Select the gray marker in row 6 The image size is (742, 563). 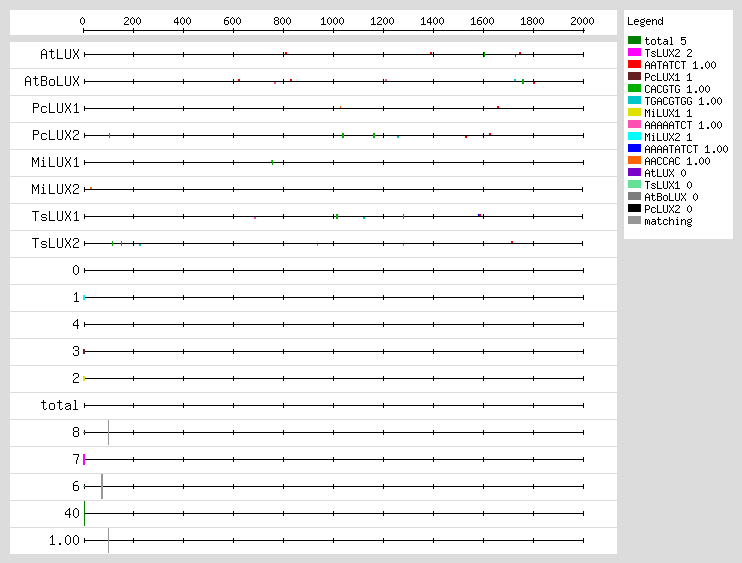click(x=102, y=486)
